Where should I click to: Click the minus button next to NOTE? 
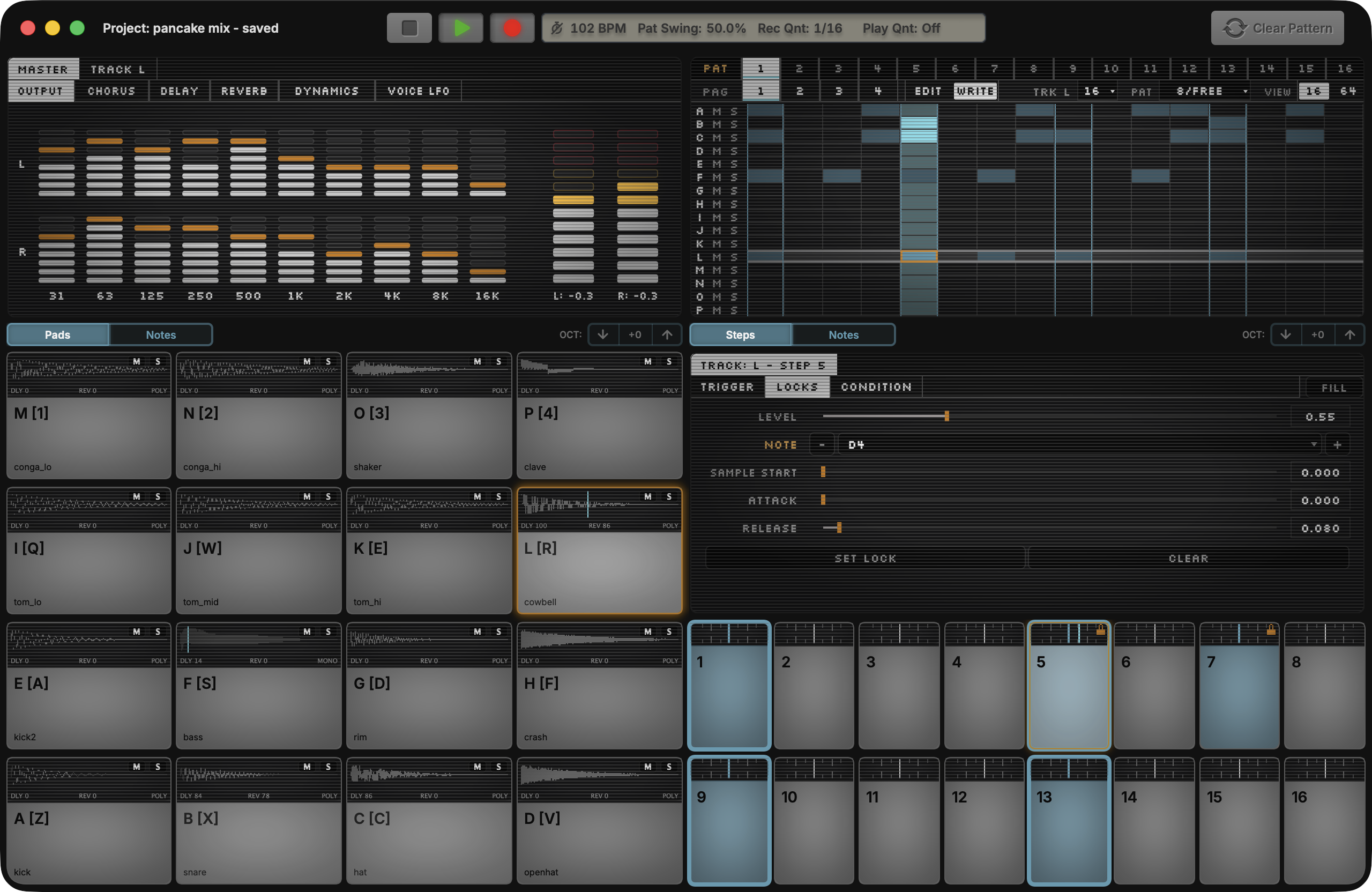click(x=822, y=444)
